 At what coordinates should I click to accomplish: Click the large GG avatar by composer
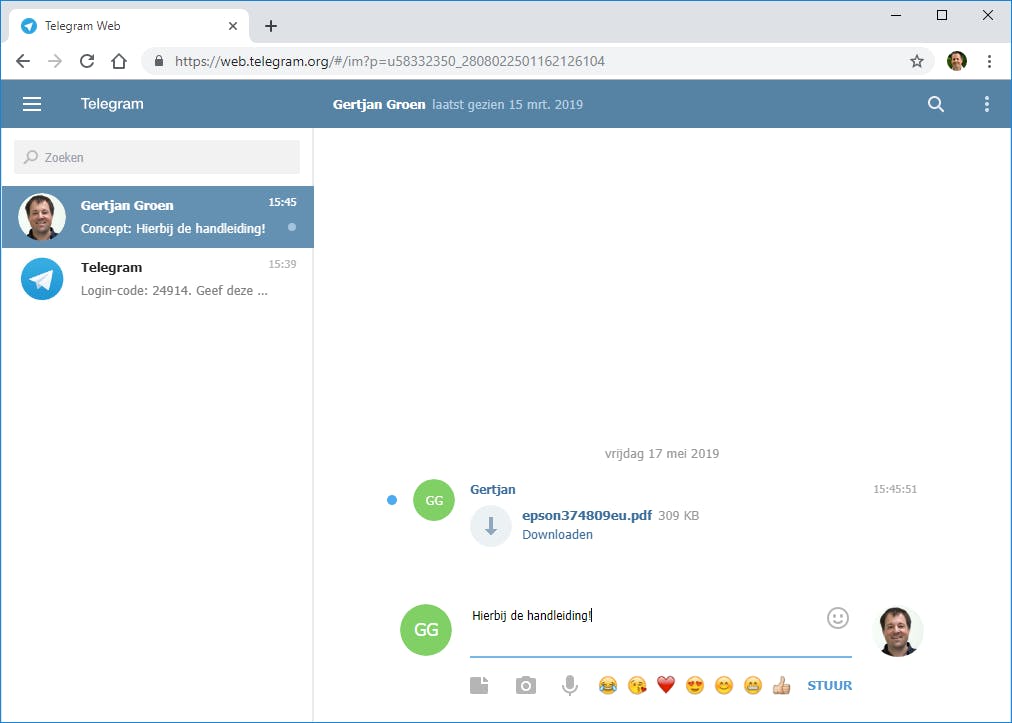(426, 630)
